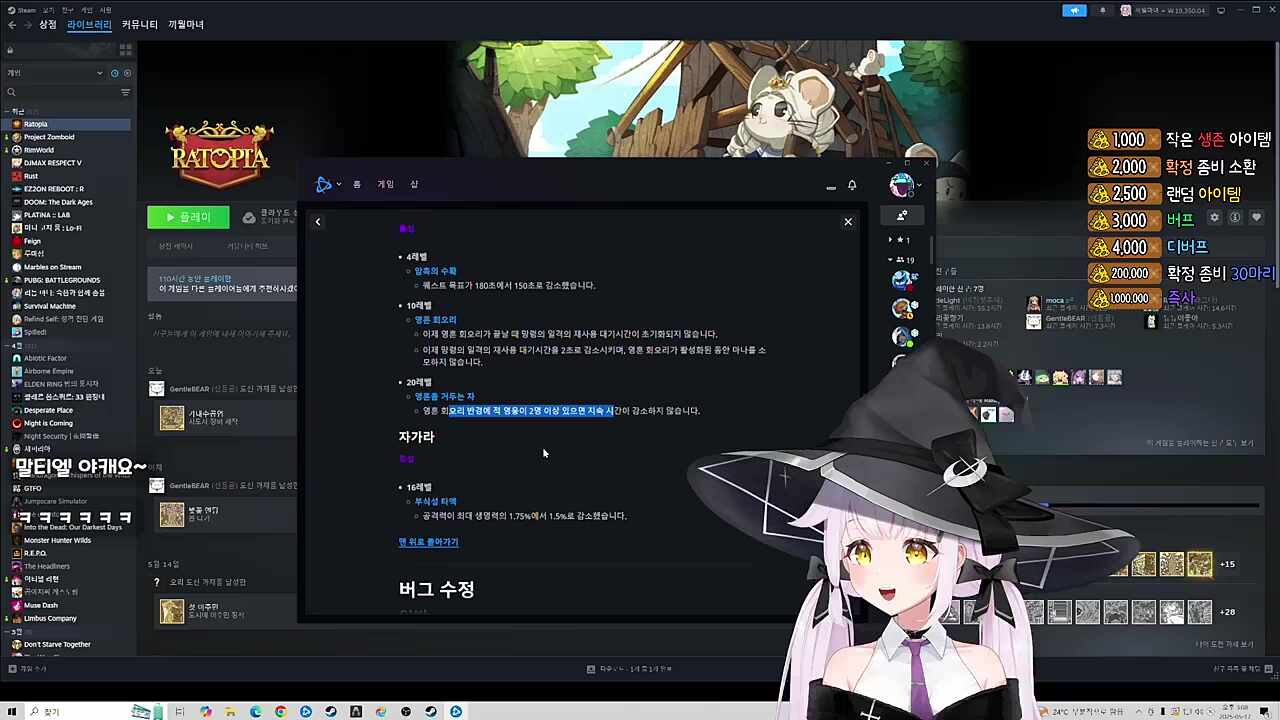The width and height of the screenshot is (1280, 720).
Task: Open the 샵 tab in Battle.net
Action: [x=414, y=184]
